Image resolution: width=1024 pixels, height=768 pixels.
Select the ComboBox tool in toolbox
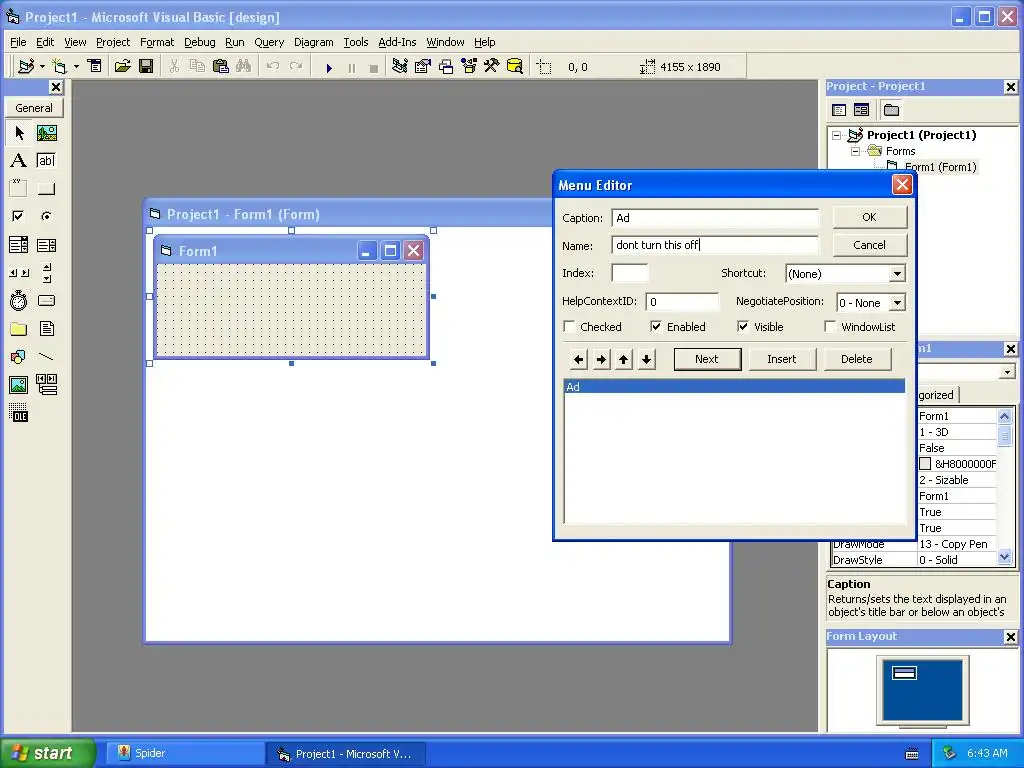(x=19, y=245)
